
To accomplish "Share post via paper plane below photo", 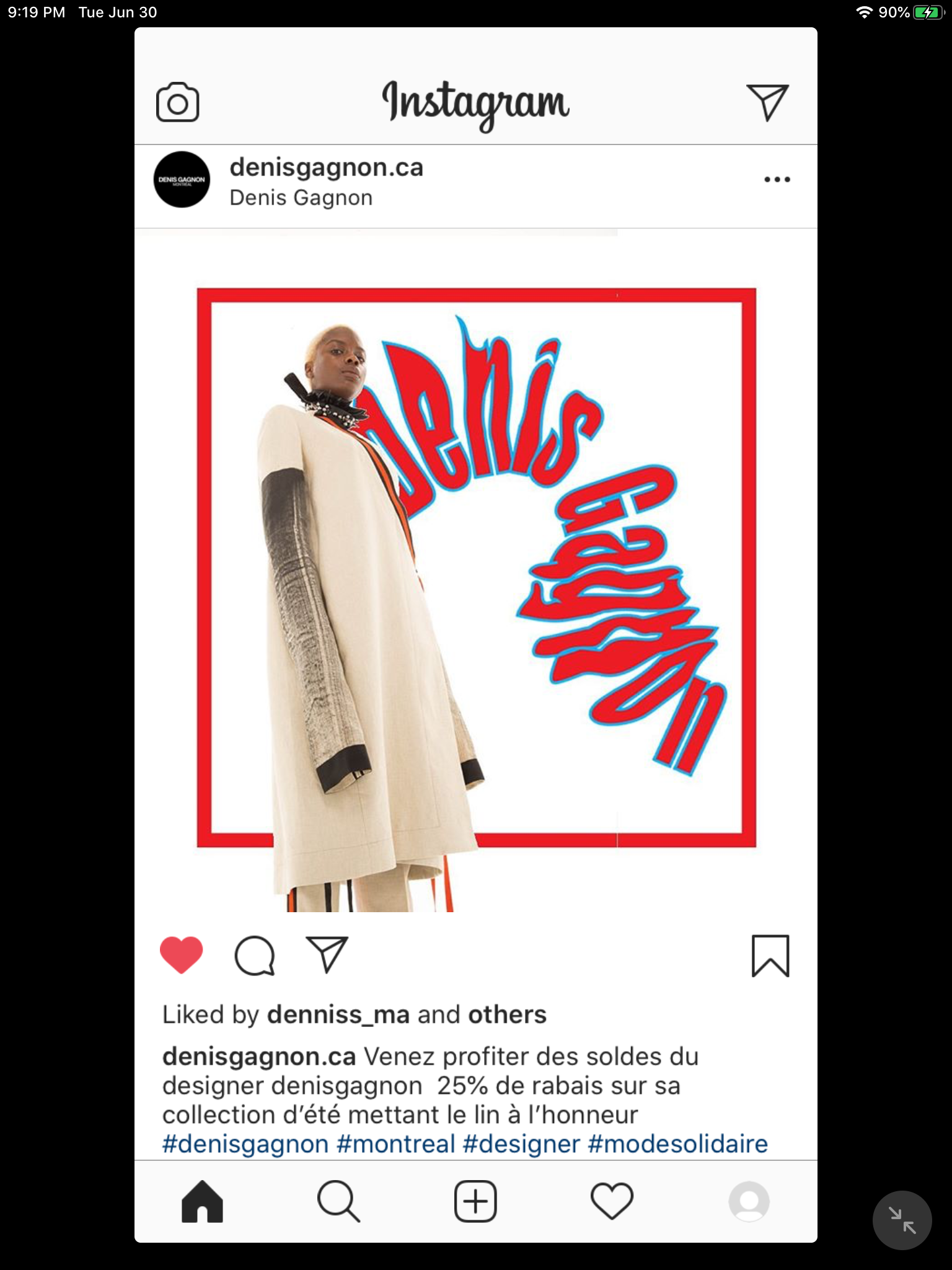I will click(327, 954).
